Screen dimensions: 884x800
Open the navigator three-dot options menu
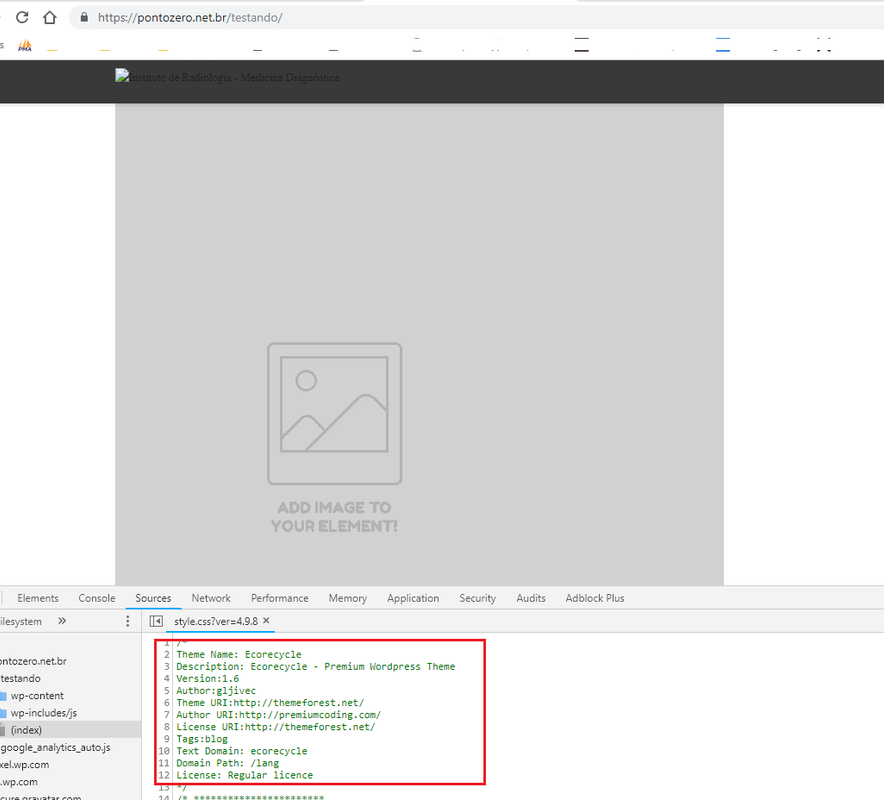(x=128, y=621)
